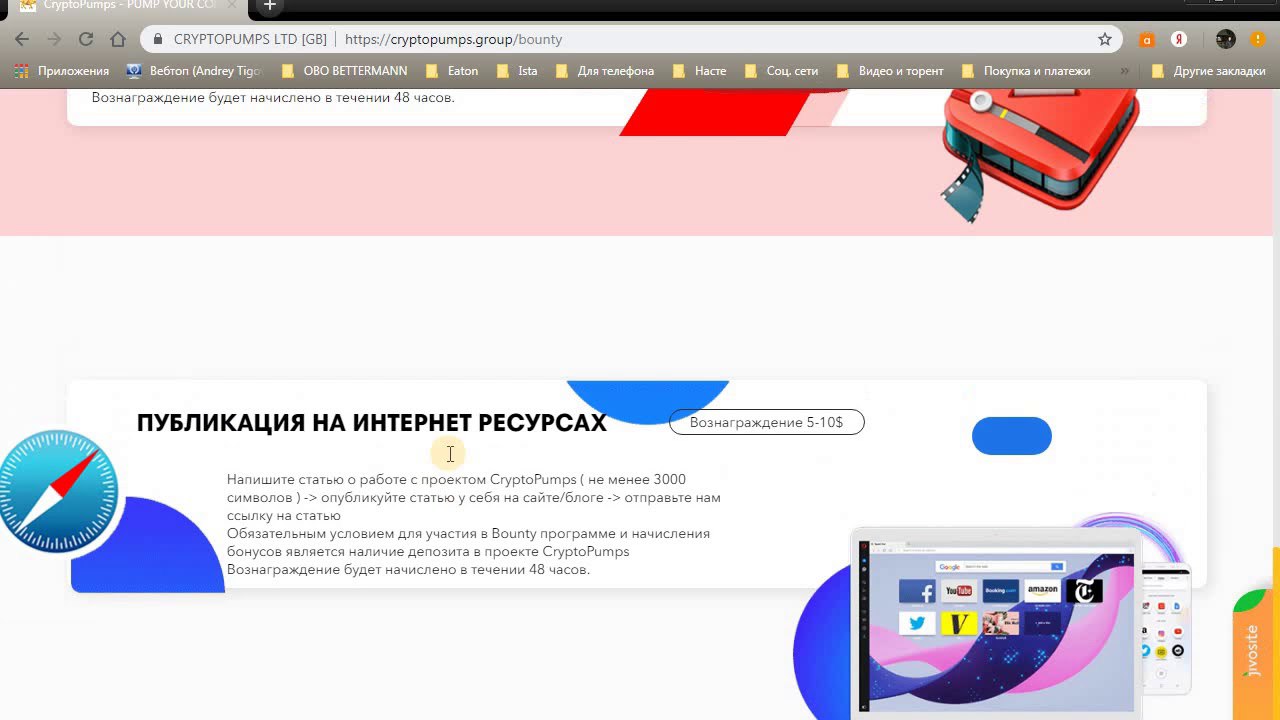Click the paragraph starting 'Напишите статью'
Screen dimensions: 1280x720
click(x=474, y=497)
